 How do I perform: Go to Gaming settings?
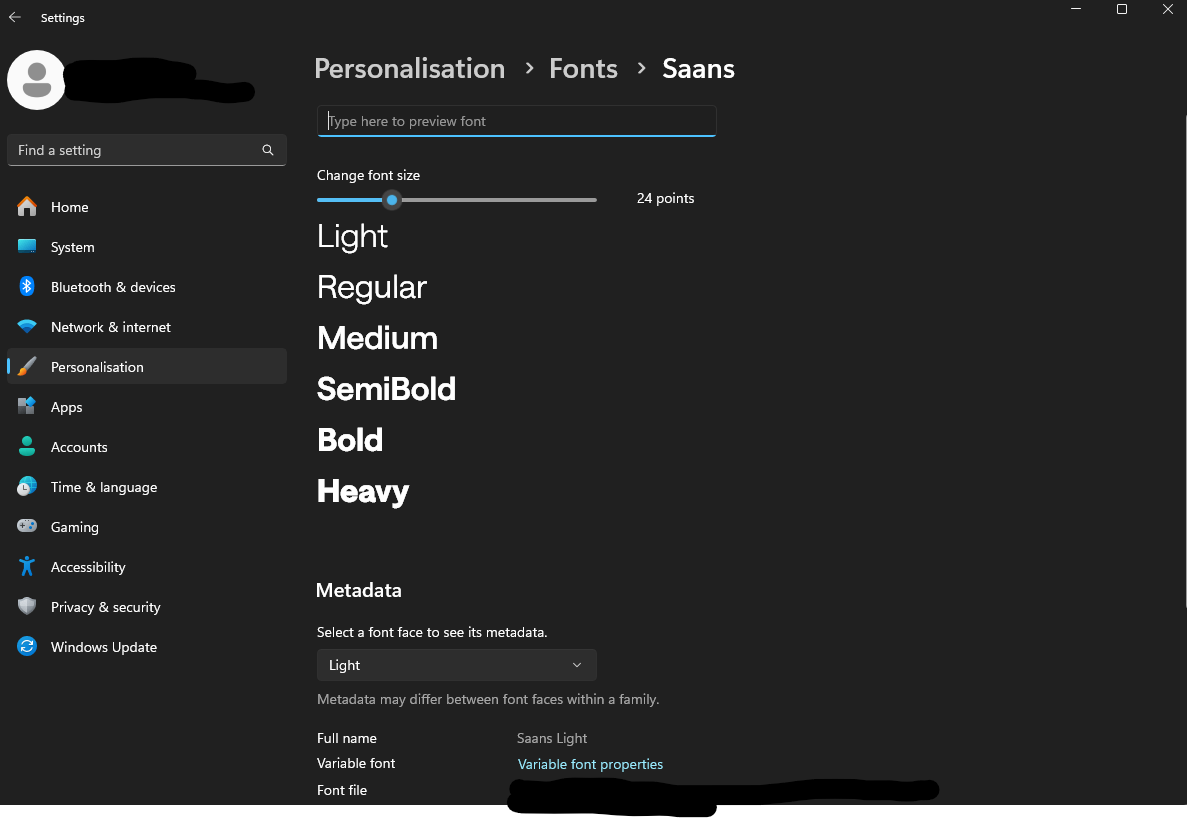pyautogui.click(x=147, y=527)
